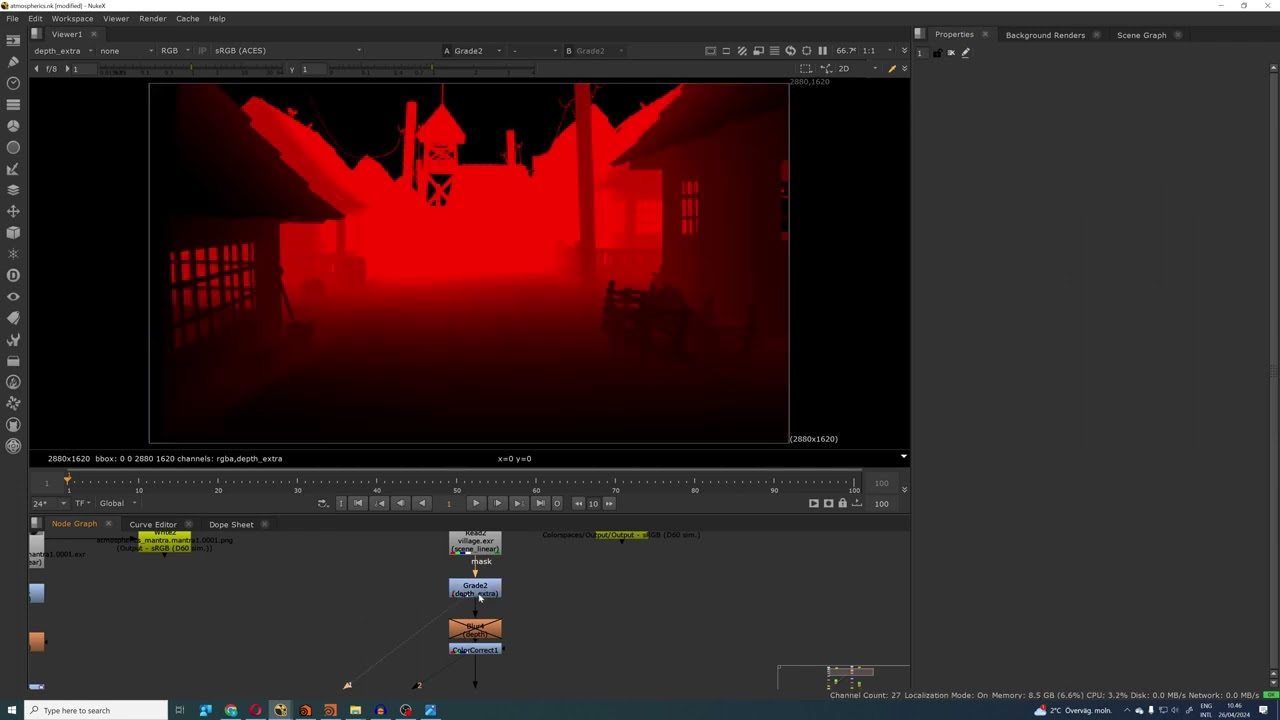Open the 3D nodes cube icon
The height and width of the screenshot is (720, 1280).
tap(13, 233)
